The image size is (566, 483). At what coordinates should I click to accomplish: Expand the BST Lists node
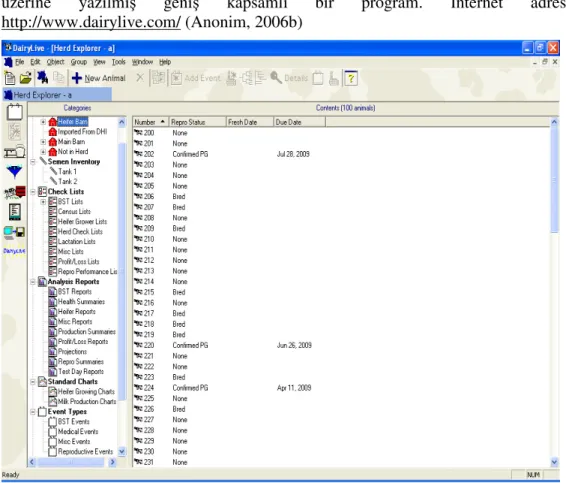point(43,202)
